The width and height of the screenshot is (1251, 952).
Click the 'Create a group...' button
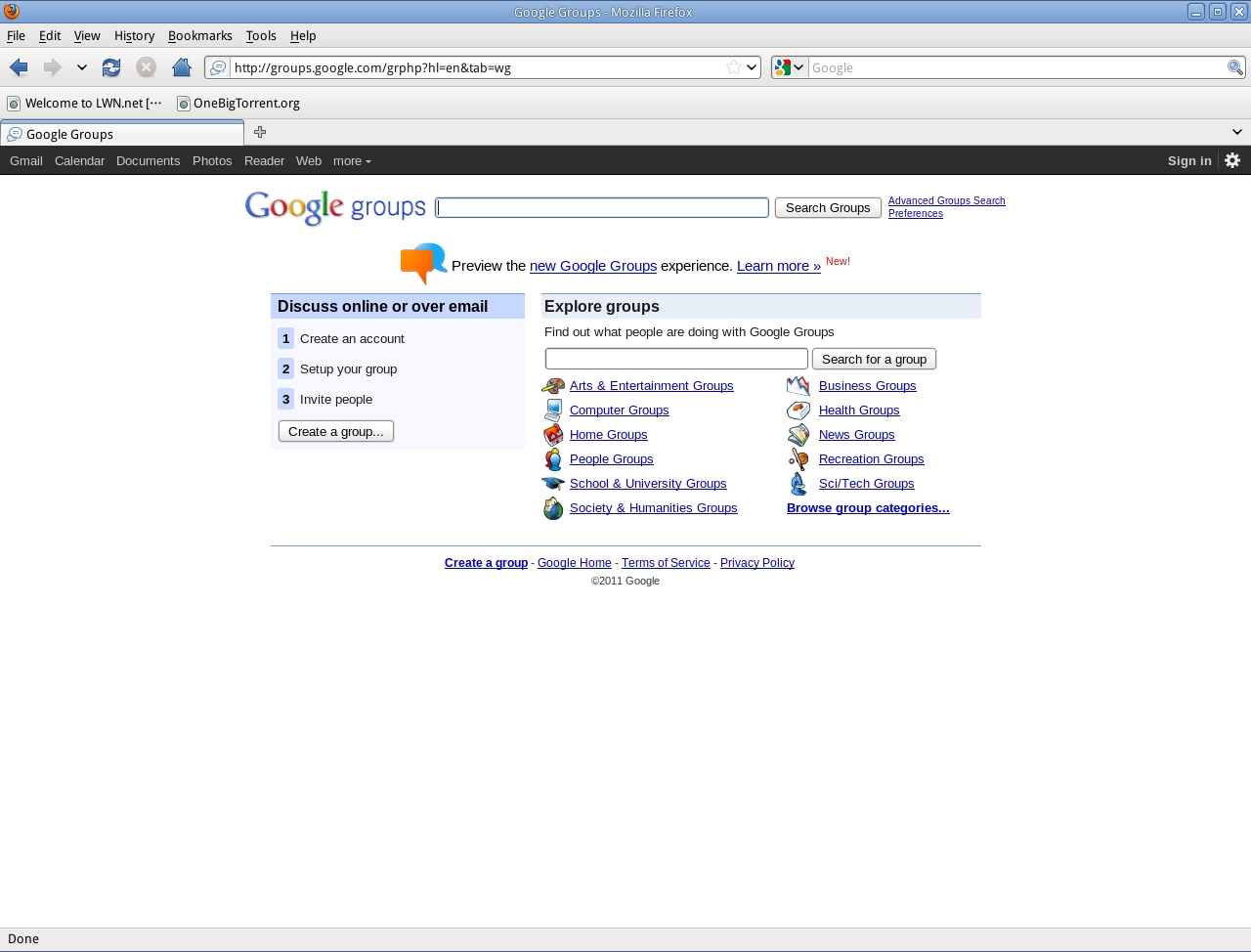(336, 431)
